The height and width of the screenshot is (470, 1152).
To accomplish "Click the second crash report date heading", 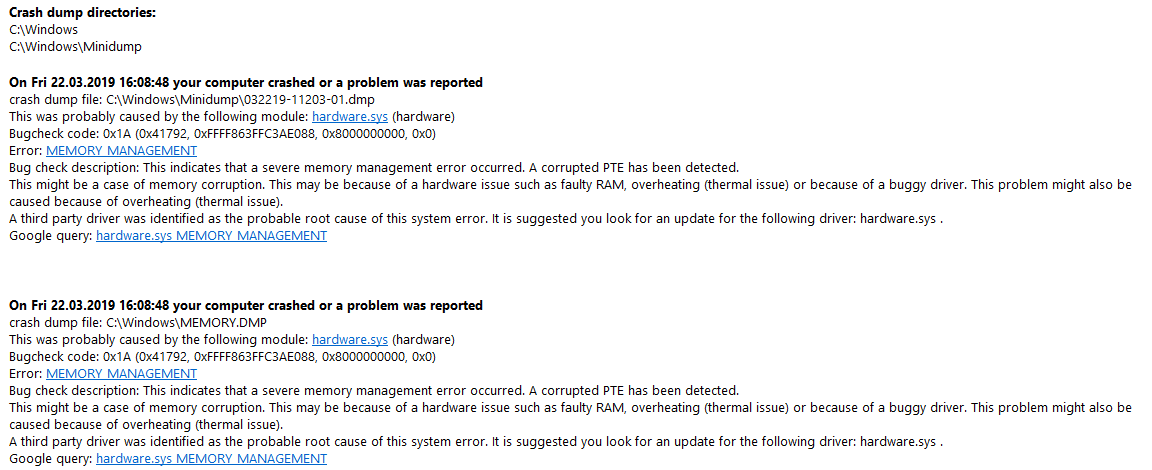I will [245, 306].
